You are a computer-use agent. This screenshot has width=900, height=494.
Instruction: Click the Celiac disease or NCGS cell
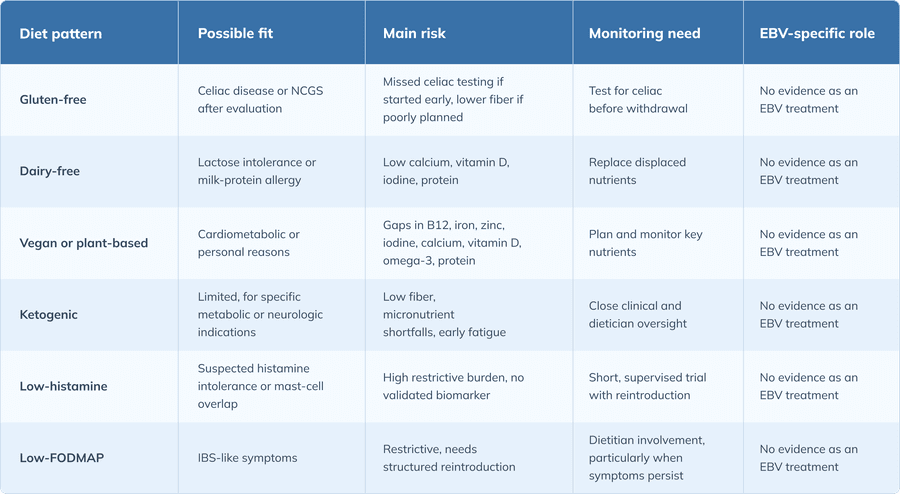click(x=261, y=100)
